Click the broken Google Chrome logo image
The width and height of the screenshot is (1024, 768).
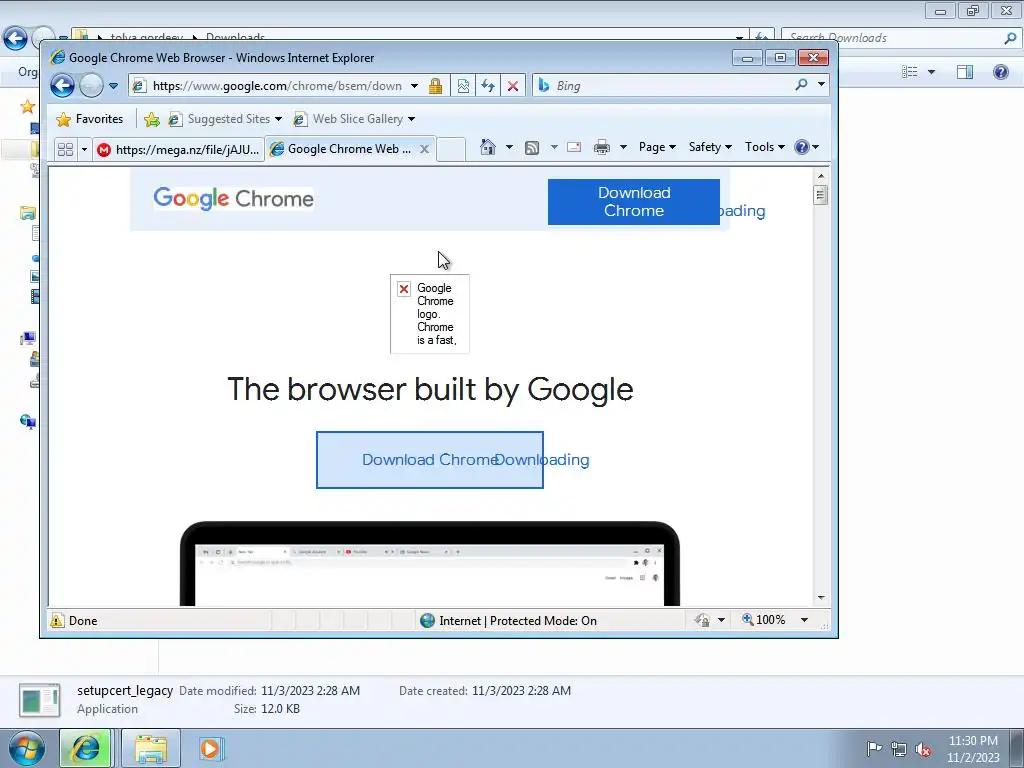point(429,313)
